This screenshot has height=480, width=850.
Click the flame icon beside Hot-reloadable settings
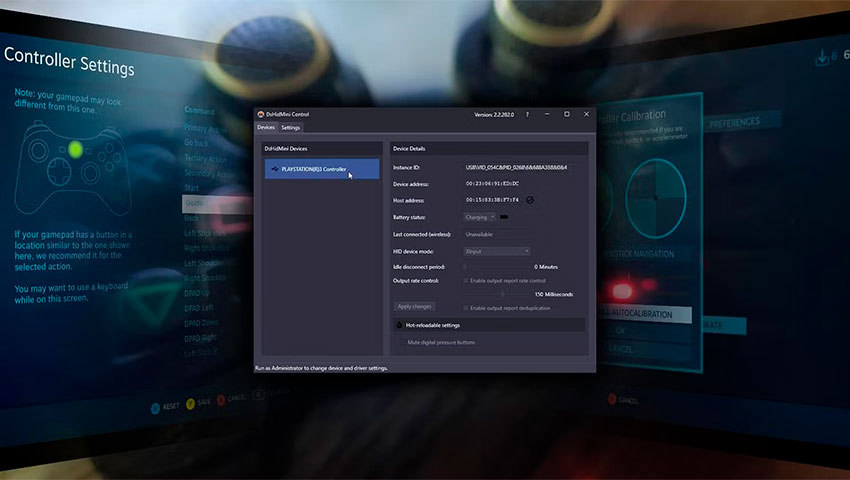coord(400,325)
